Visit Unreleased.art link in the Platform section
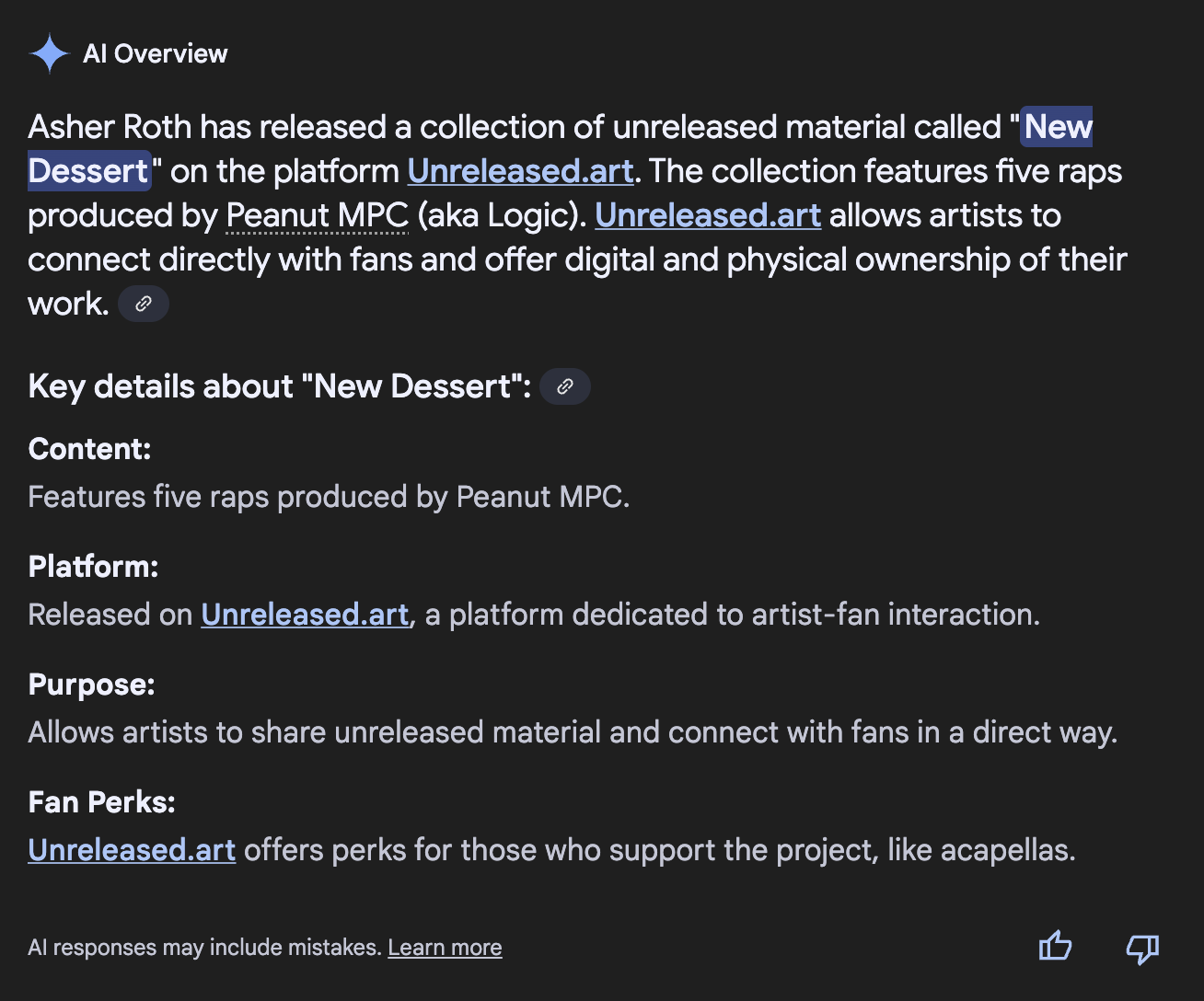This screenshot has width=1204, height=1001. (x=305, y=615)
